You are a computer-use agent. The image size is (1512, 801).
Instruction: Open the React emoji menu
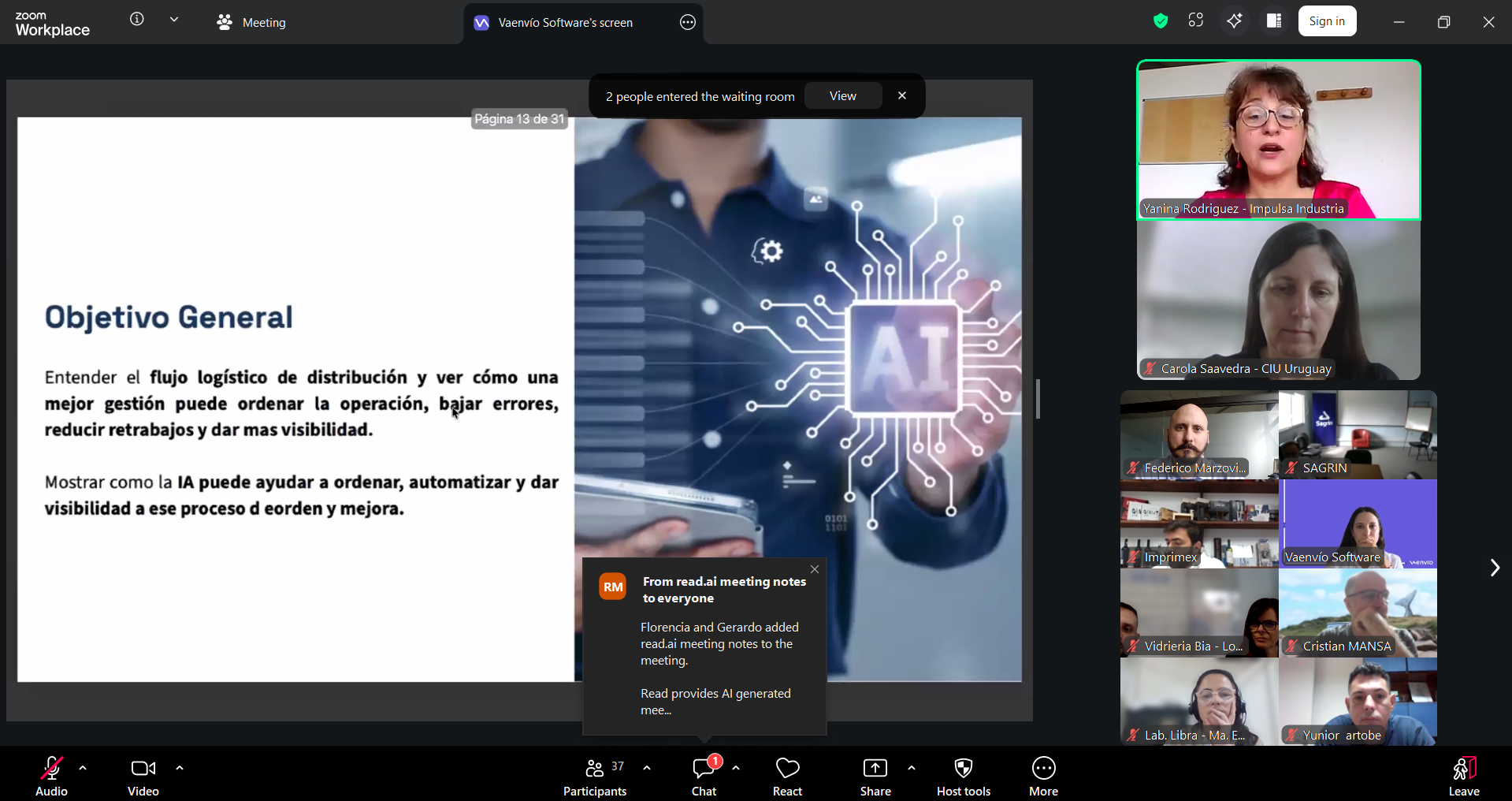pos(787,777)
